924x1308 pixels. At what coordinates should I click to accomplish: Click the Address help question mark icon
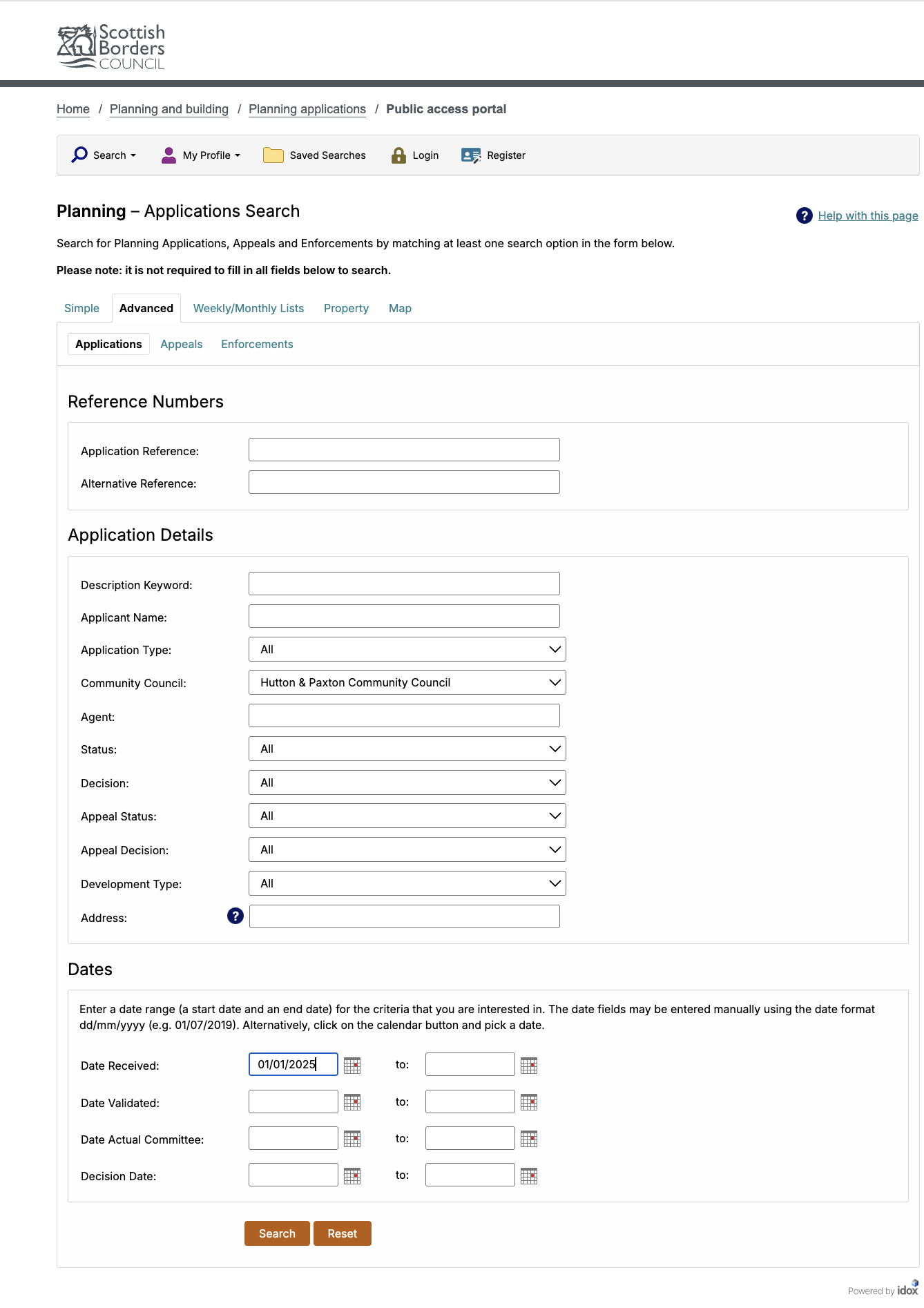point(235,916)
